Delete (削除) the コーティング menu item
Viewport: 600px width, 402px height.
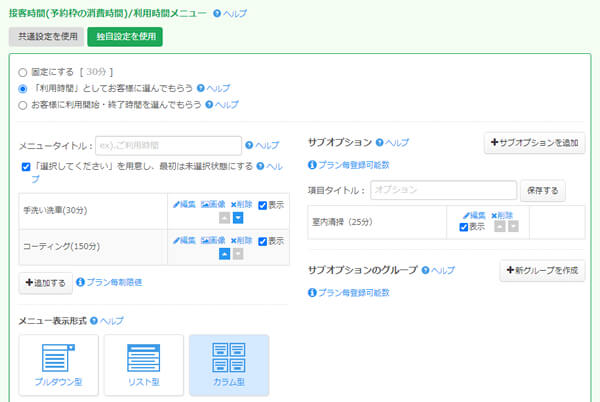(241, 240)
